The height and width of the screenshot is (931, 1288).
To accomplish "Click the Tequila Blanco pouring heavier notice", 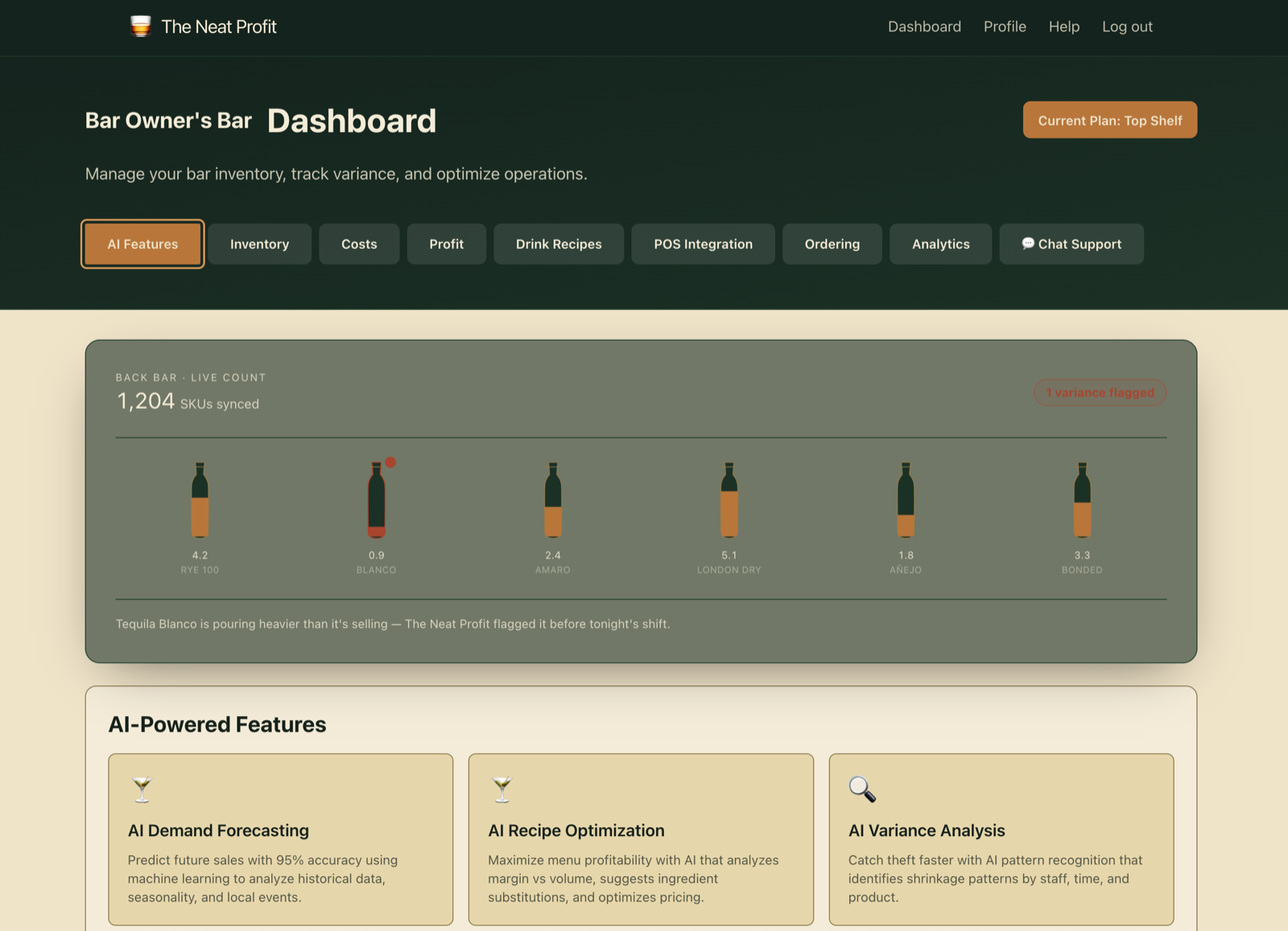I will pyautogui.click(x=393, y=624).
